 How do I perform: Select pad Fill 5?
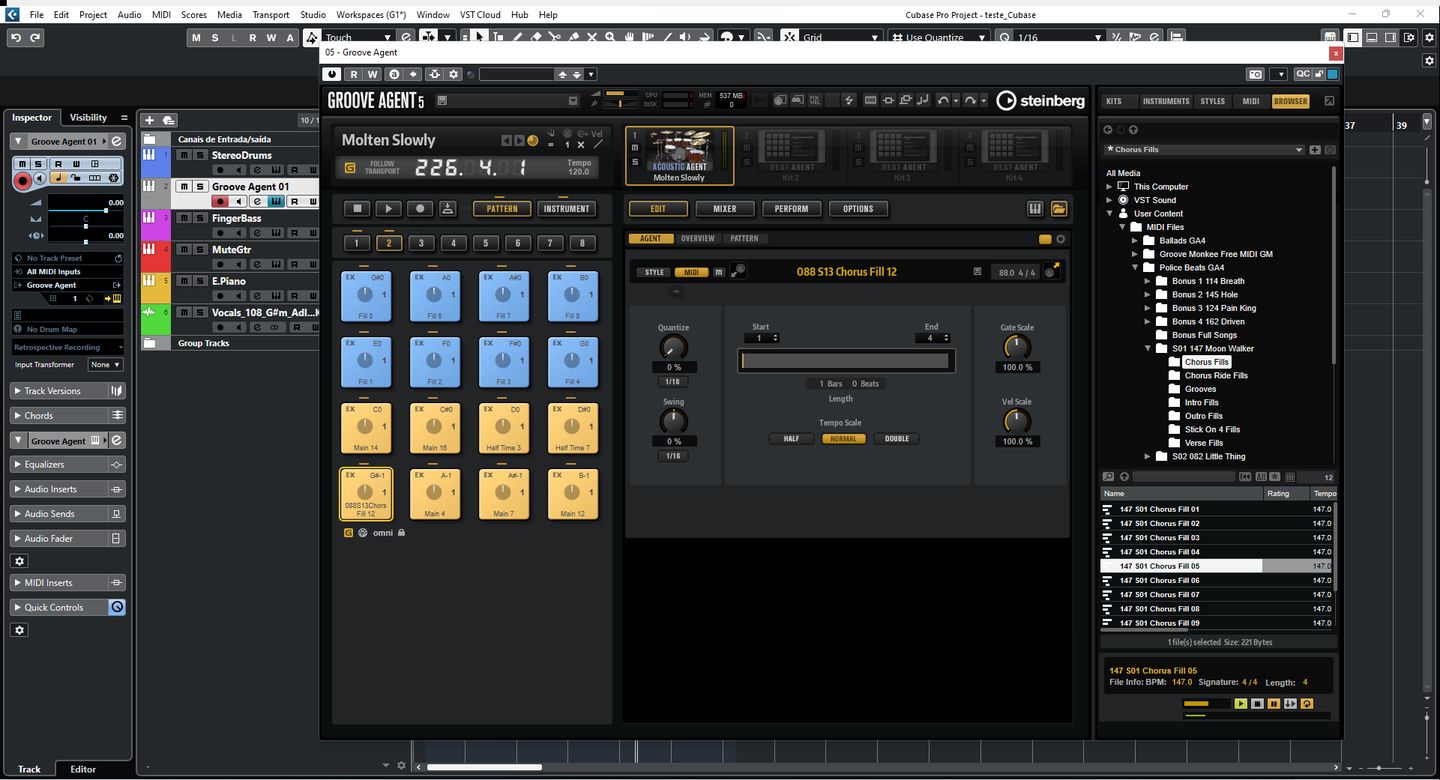[365, 297]
